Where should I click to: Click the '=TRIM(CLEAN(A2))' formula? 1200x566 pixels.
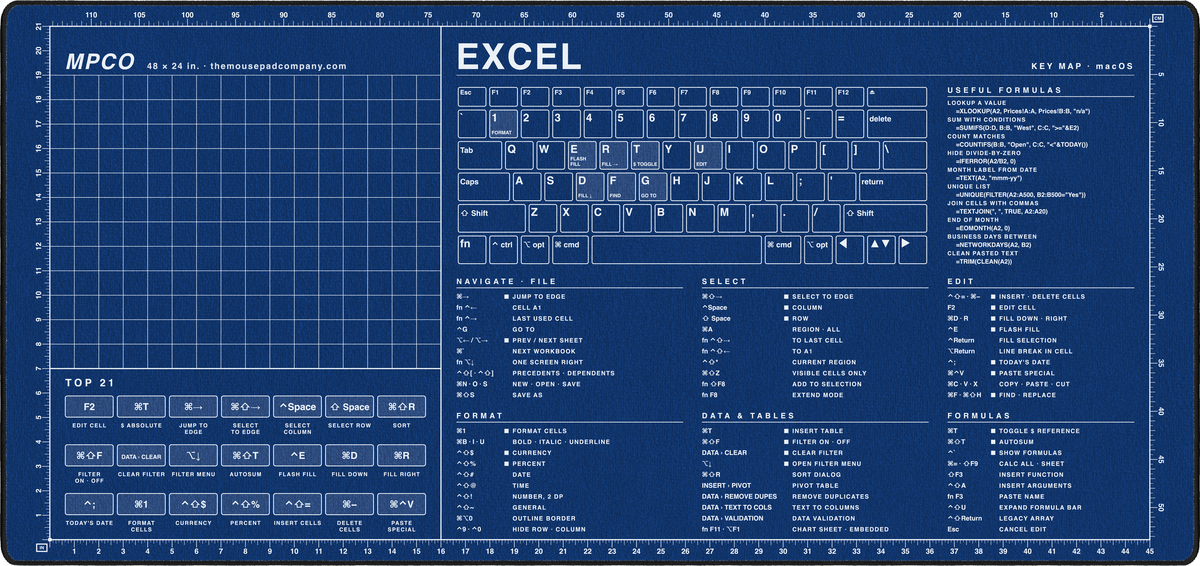tap(985, 262)
